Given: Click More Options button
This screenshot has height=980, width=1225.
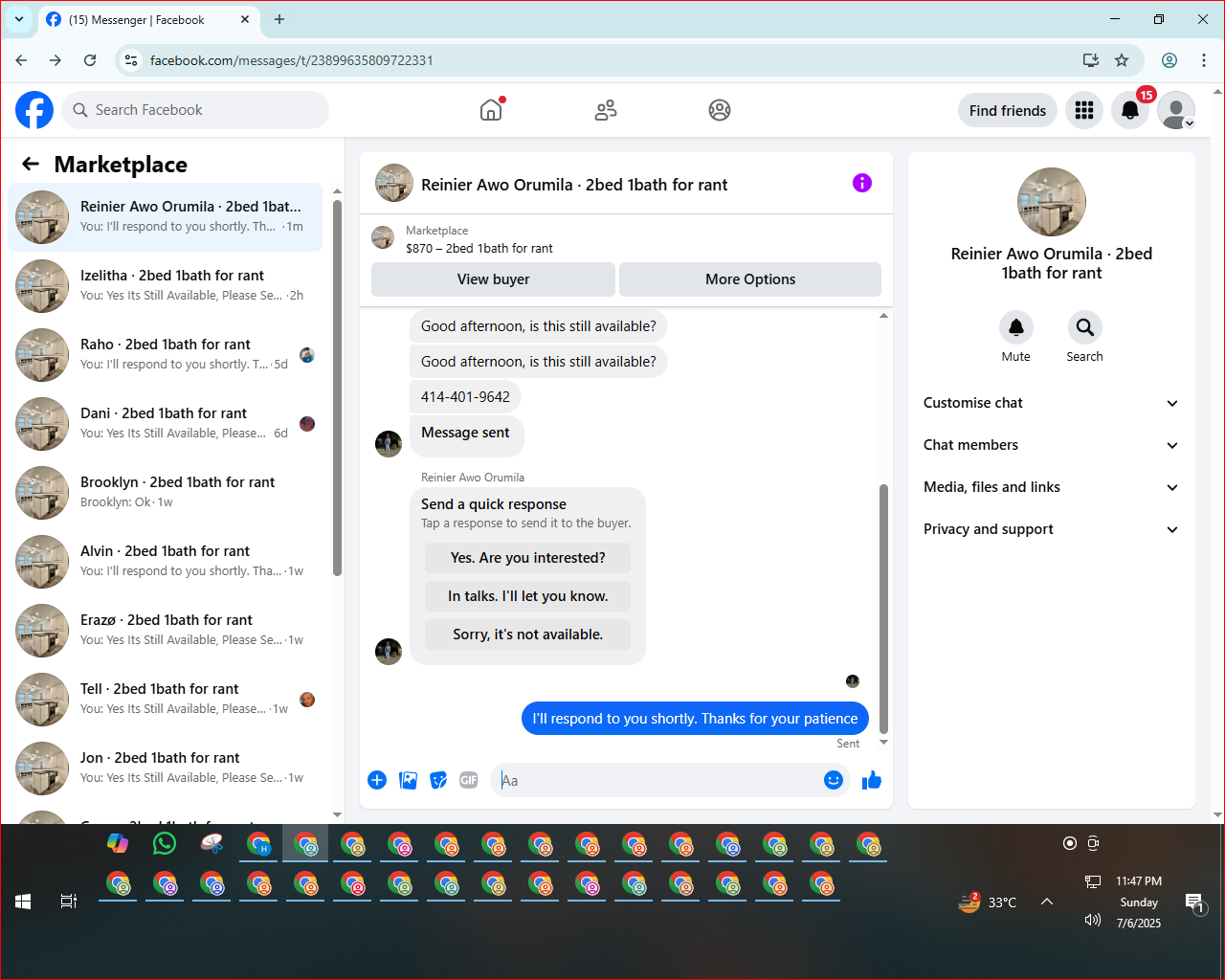Looking at the screenshot, I should coord(750,279).
